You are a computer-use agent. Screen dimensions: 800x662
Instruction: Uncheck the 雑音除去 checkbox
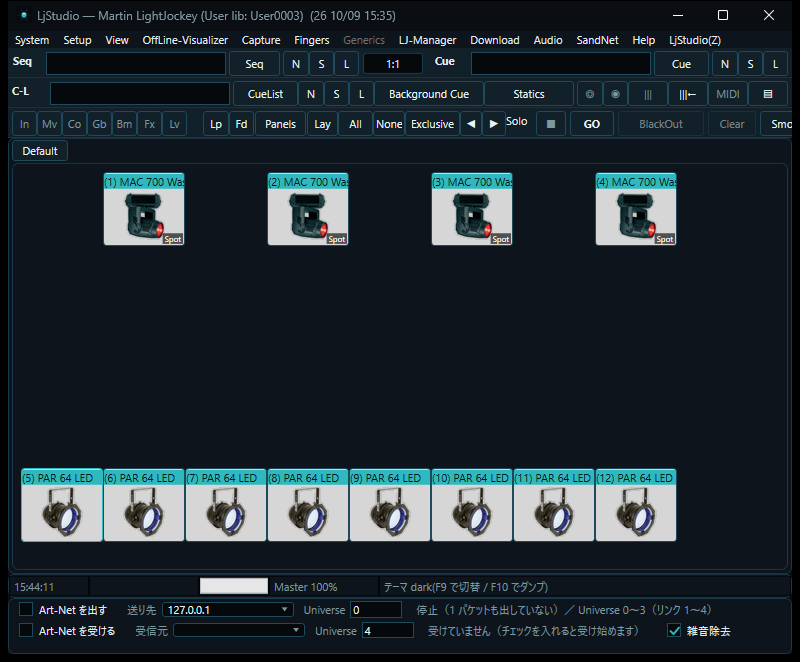coord(674,631)
